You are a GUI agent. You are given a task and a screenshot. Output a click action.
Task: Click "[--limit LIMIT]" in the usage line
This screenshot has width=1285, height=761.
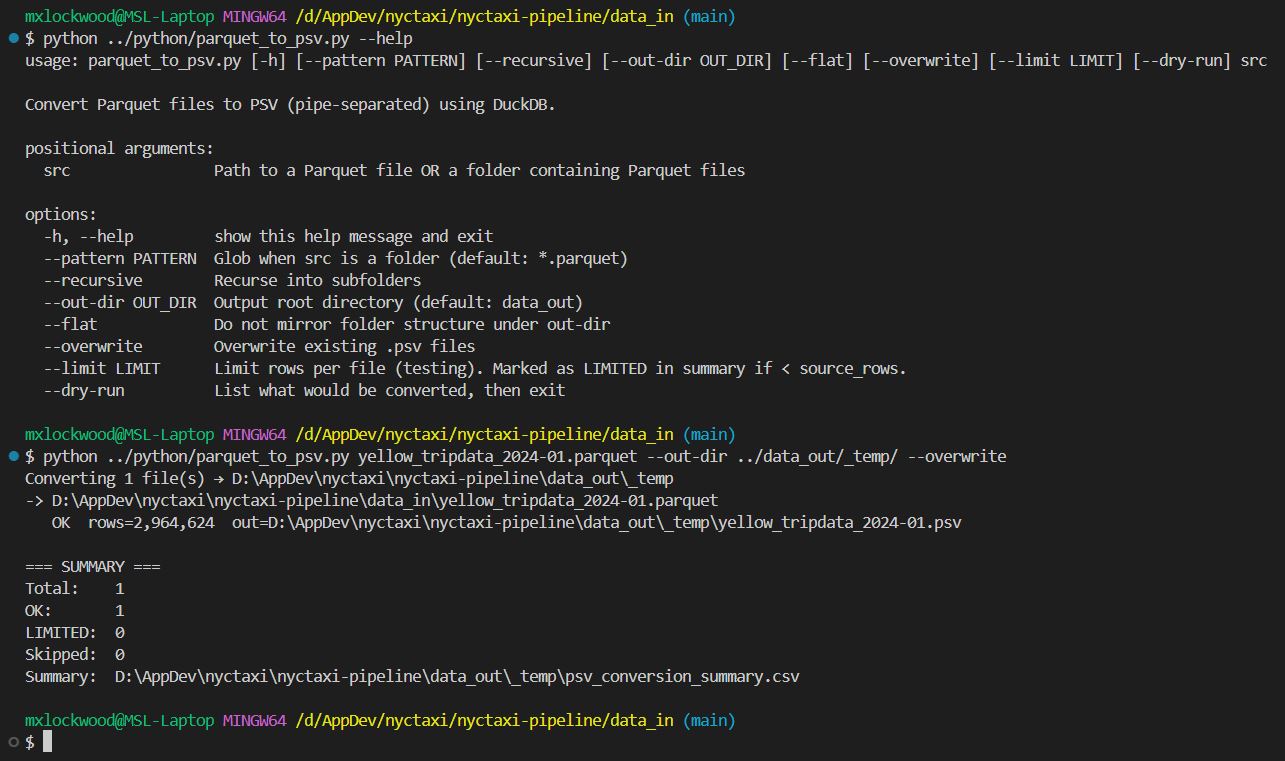coord(1056,60)
